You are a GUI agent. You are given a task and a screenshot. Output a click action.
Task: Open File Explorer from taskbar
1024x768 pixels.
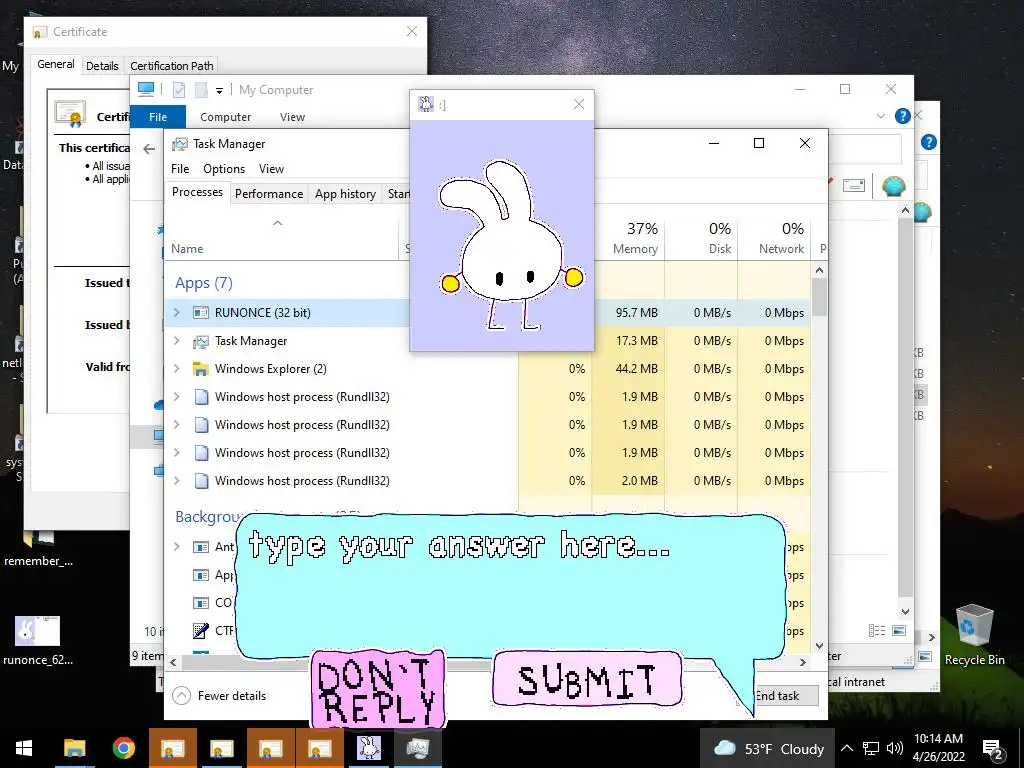point(74,748)
